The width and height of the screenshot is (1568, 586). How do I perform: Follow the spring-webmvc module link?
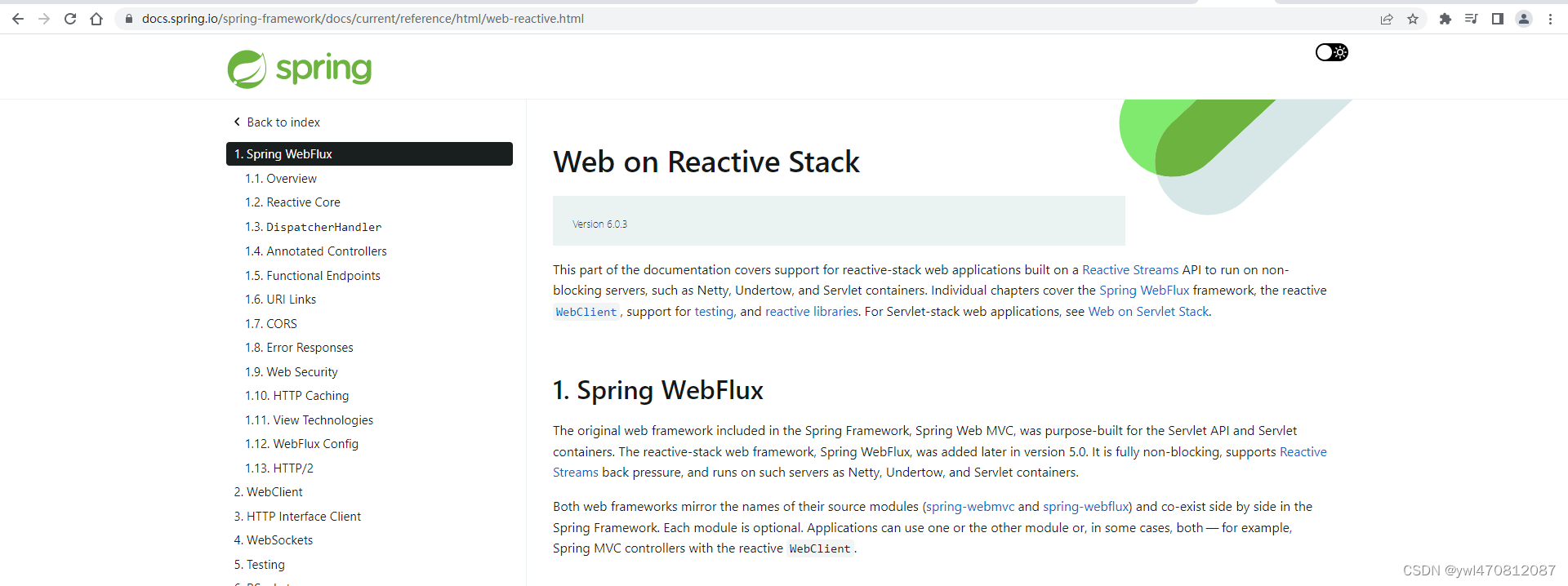coord(970,507)
